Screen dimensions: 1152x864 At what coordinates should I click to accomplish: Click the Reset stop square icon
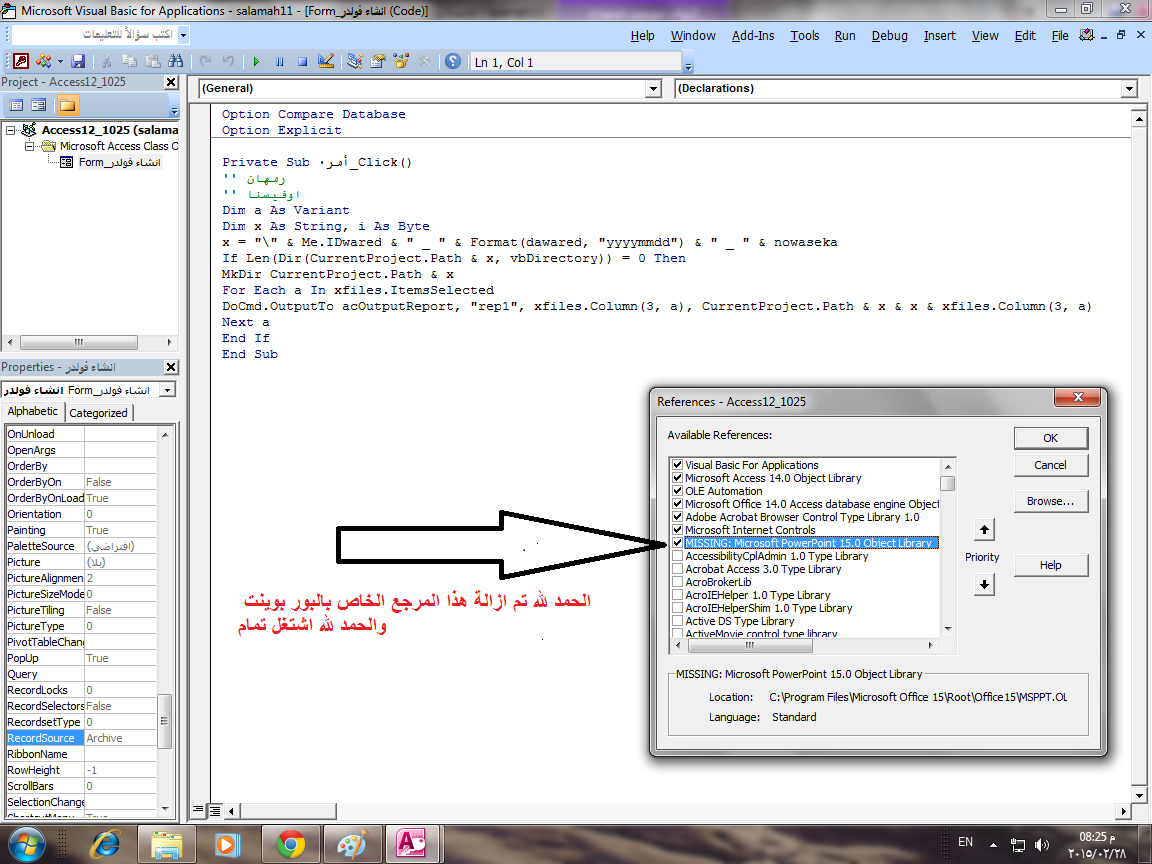pos(302,62)
